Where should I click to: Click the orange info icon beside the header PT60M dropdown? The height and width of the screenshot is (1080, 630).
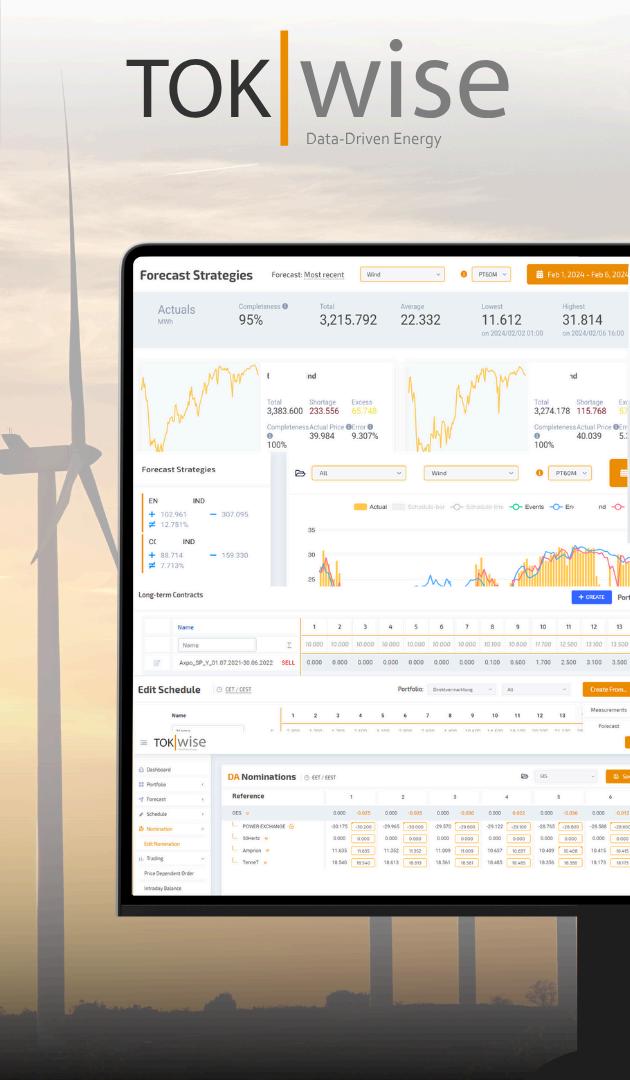tap(463, 274)
